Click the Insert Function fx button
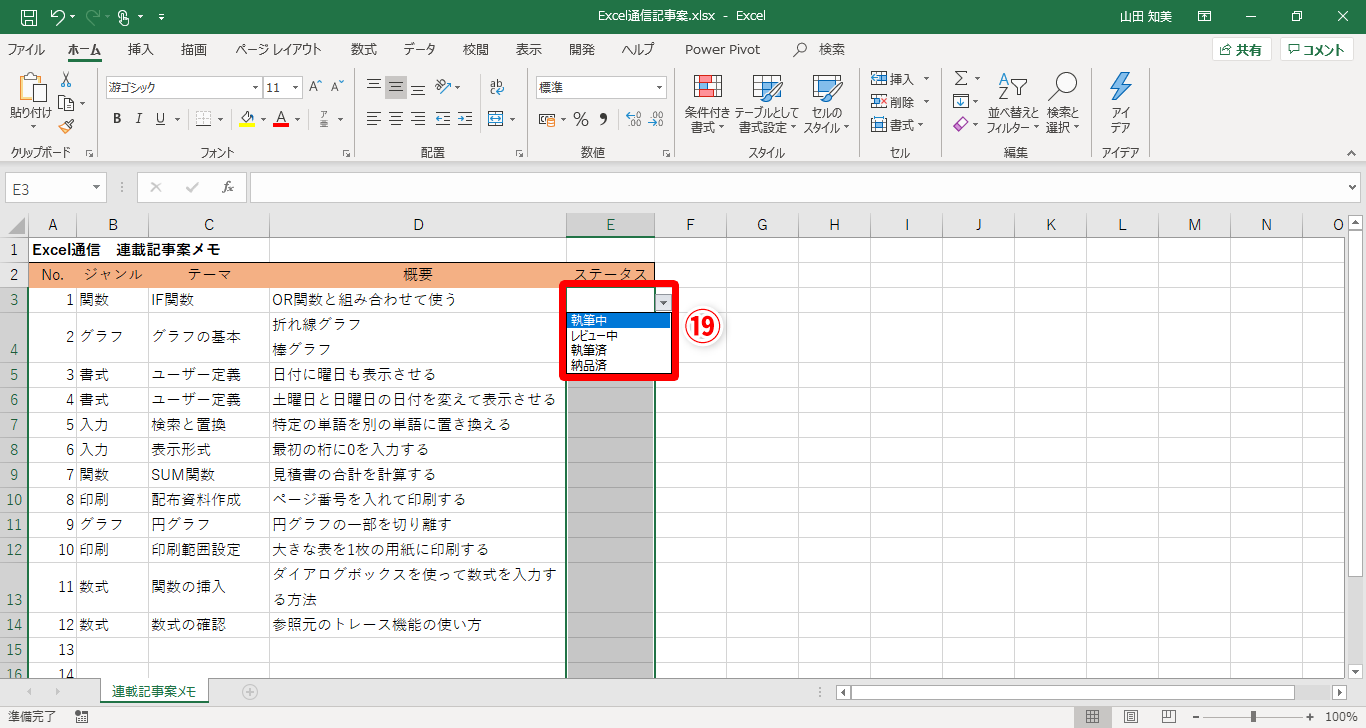 [228, 187]
